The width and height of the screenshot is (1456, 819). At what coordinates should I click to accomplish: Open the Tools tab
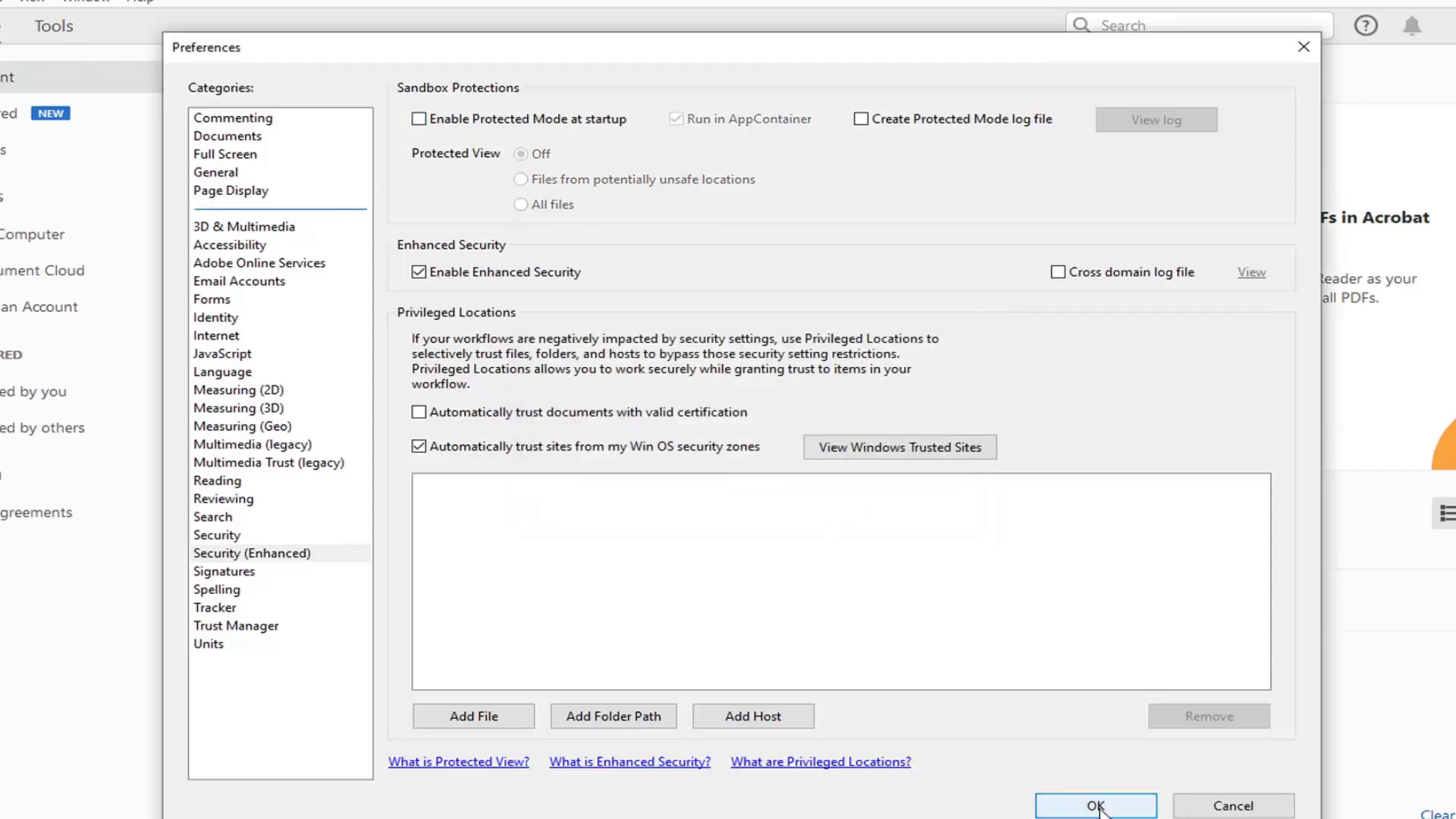coord(54,26)
